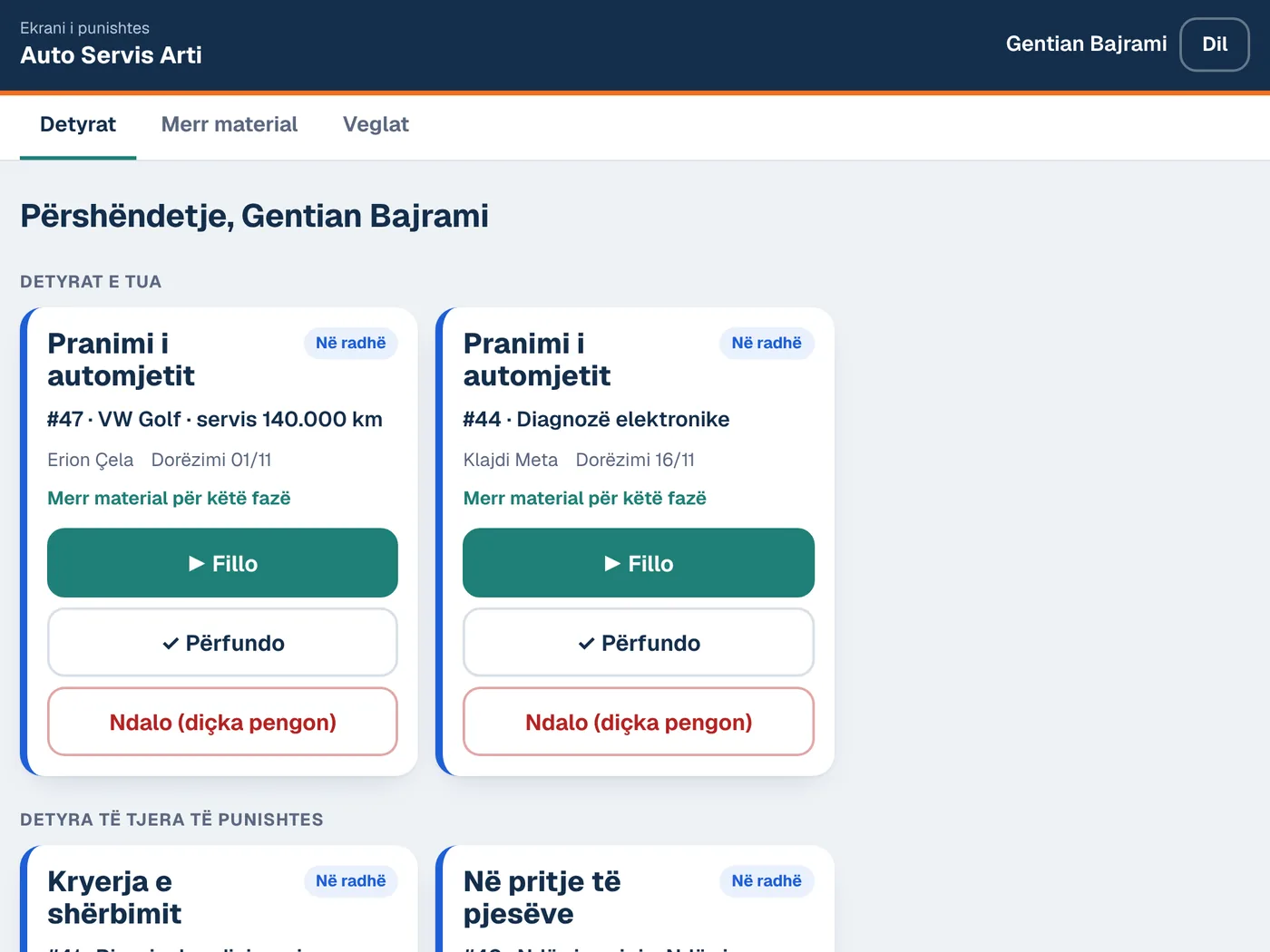Click customer name Erion Çela
The height and width of the screenshot is (952, 1270).
click(90, 460)
